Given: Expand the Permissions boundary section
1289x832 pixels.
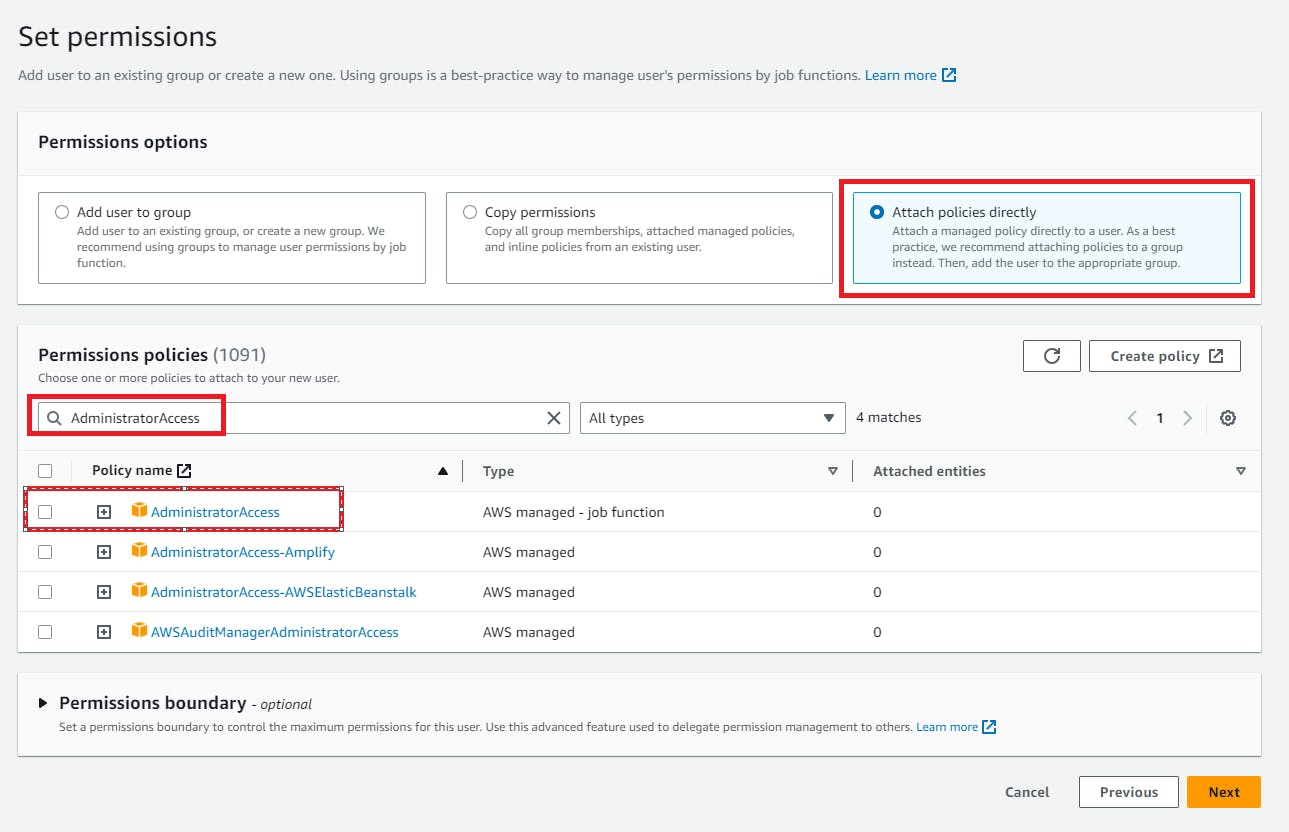Looking at the screenshot, I should click(x=43, y=703).
